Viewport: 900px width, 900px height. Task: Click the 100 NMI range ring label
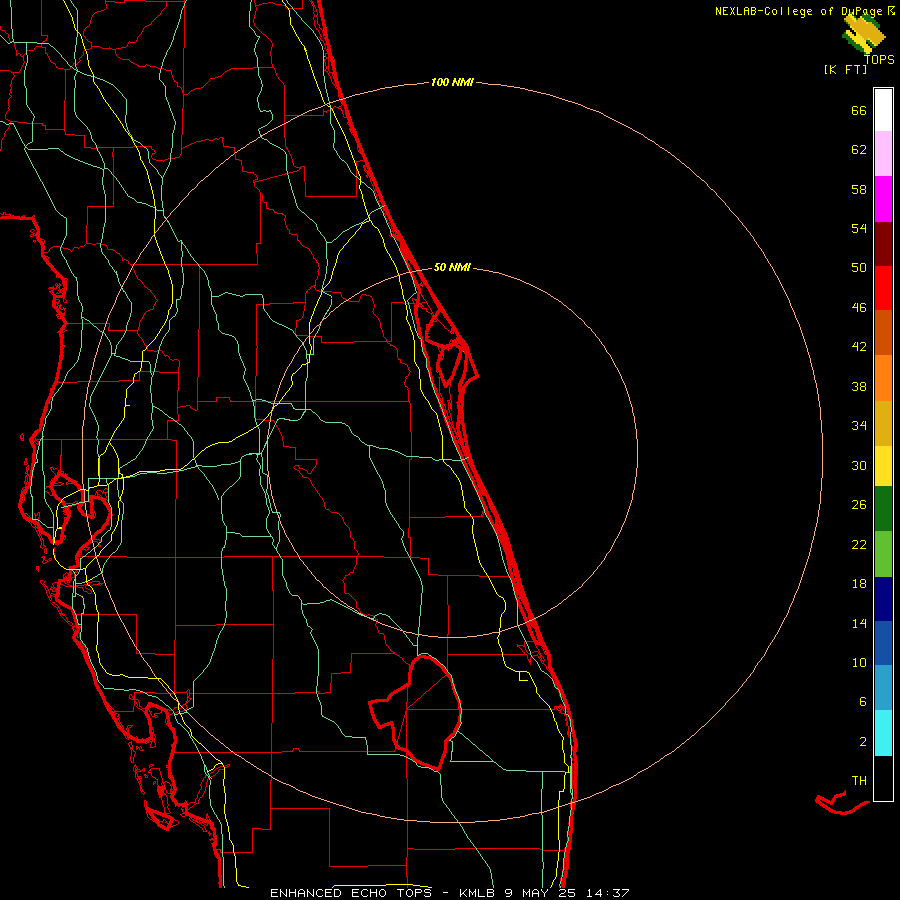click(x=452, y=83)
